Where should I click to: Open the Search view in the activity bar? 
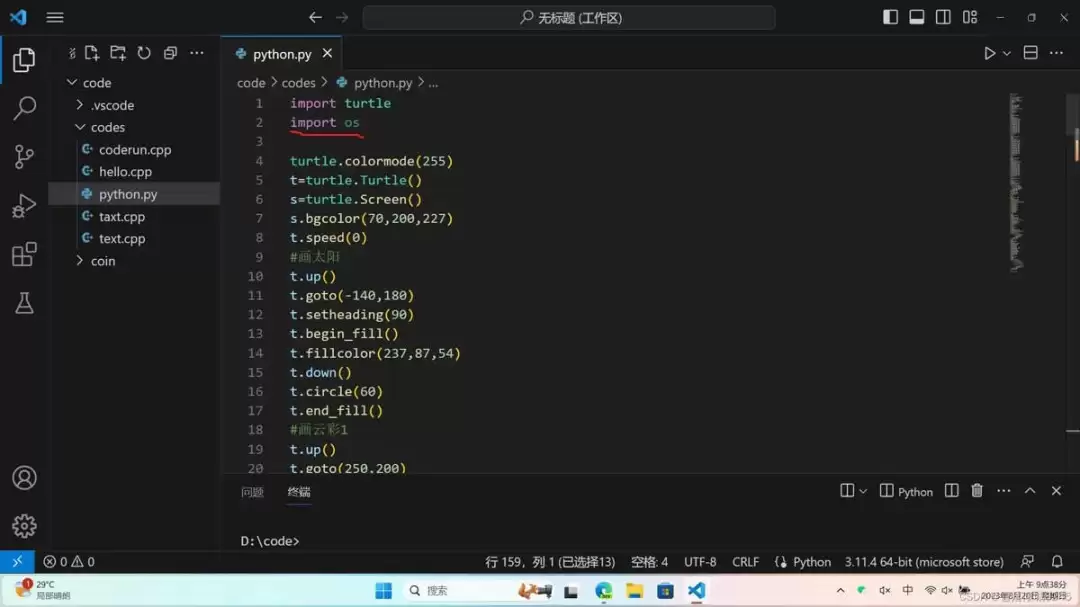click(24, 108)
